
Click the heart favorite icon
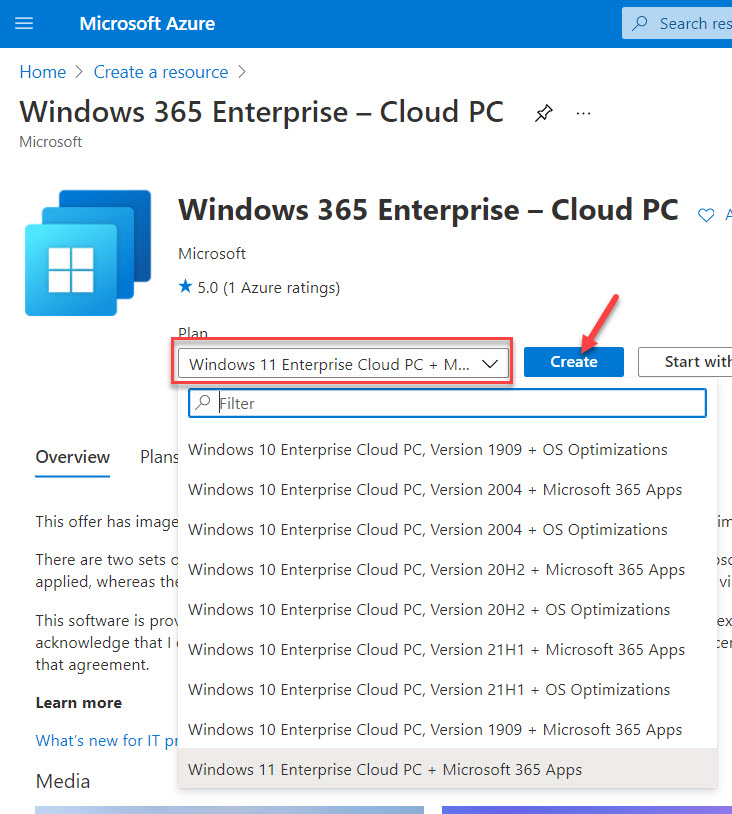(x=706, y=215)
